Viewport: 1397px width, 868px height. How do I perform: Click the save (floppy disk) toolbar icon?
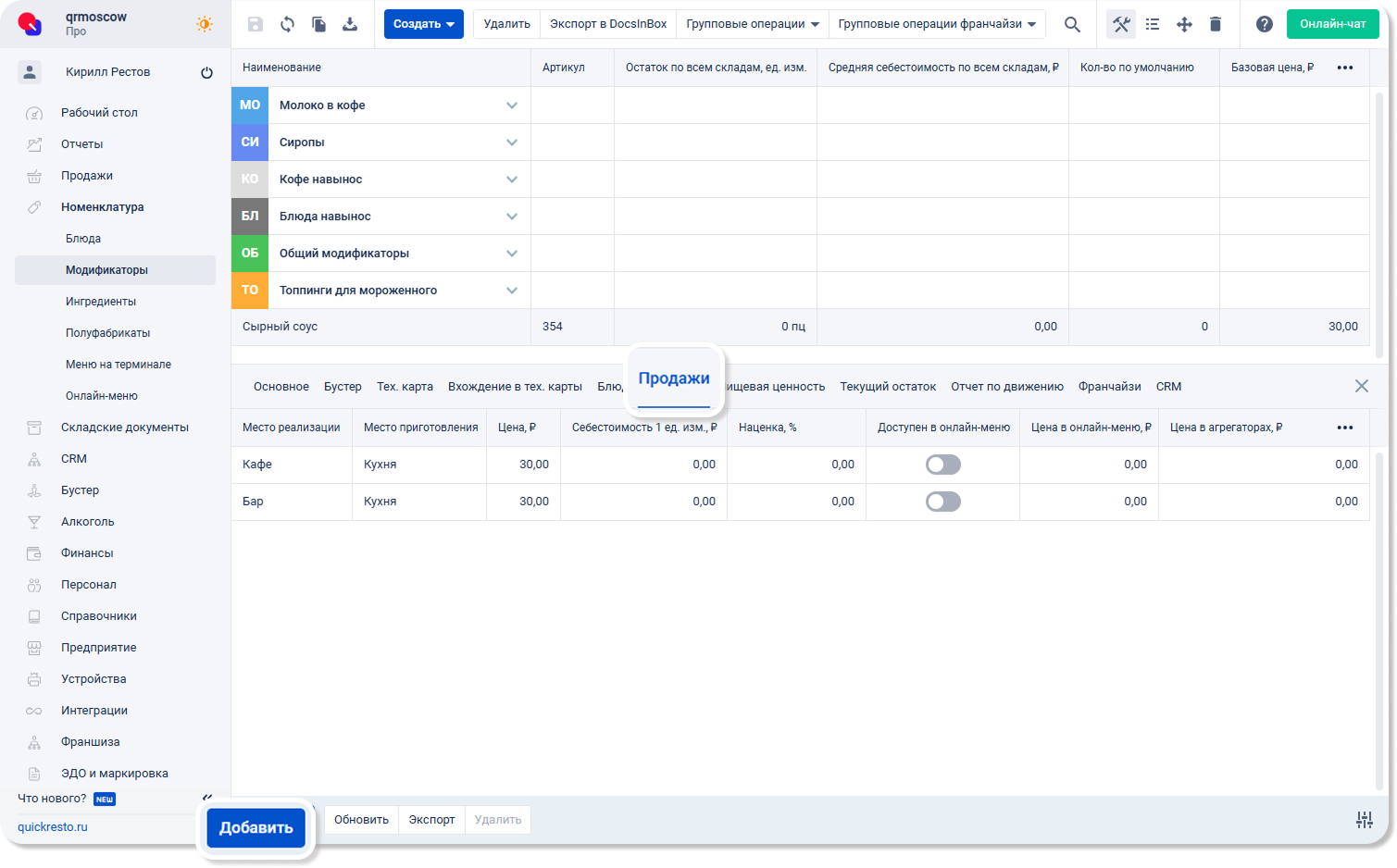click(x=256, y=24)
